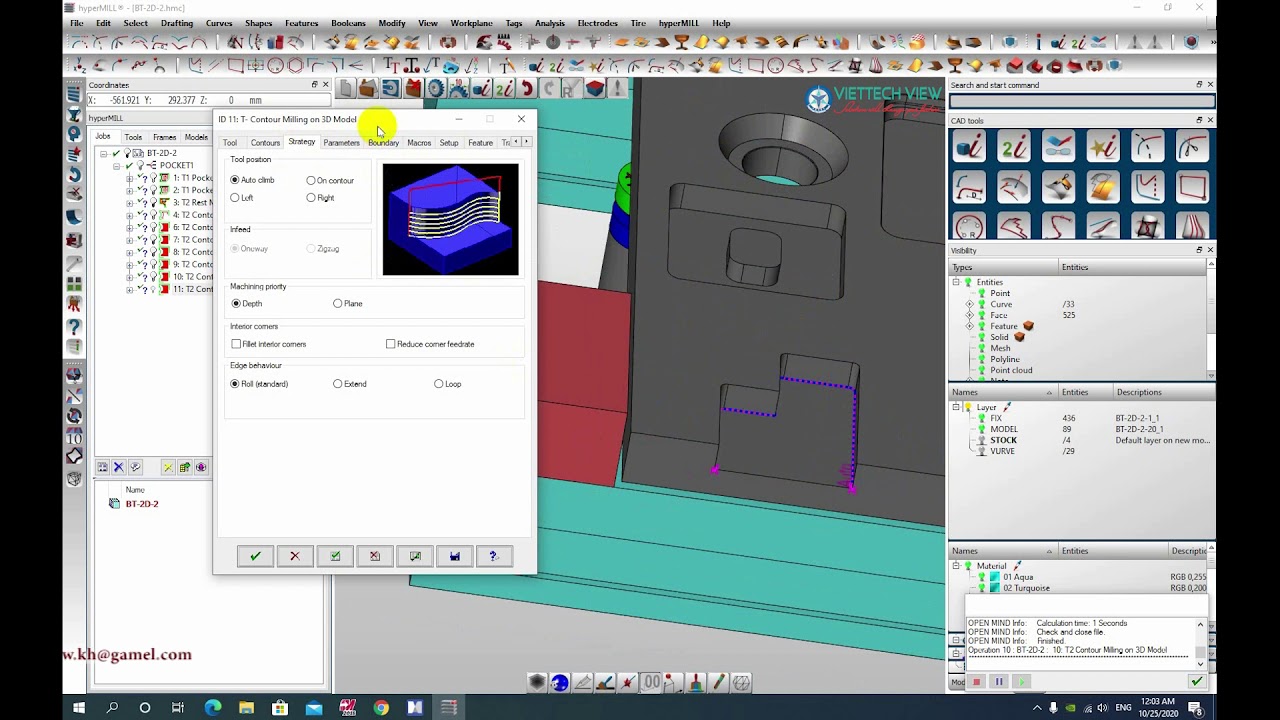1280x720 pixels.
Task: Click the tab scroll right arrow in dialog
Action: [x=527, y=142]
